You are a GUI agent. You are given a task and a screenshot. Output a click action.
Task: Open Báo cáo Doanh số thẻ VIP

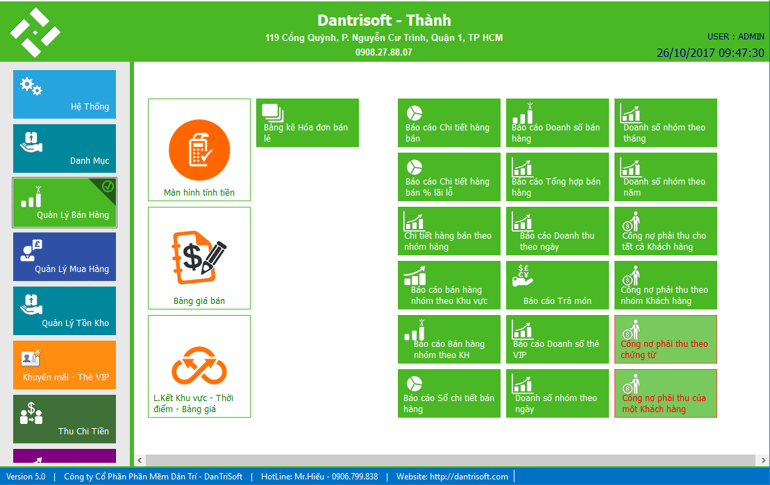[557, 339]
